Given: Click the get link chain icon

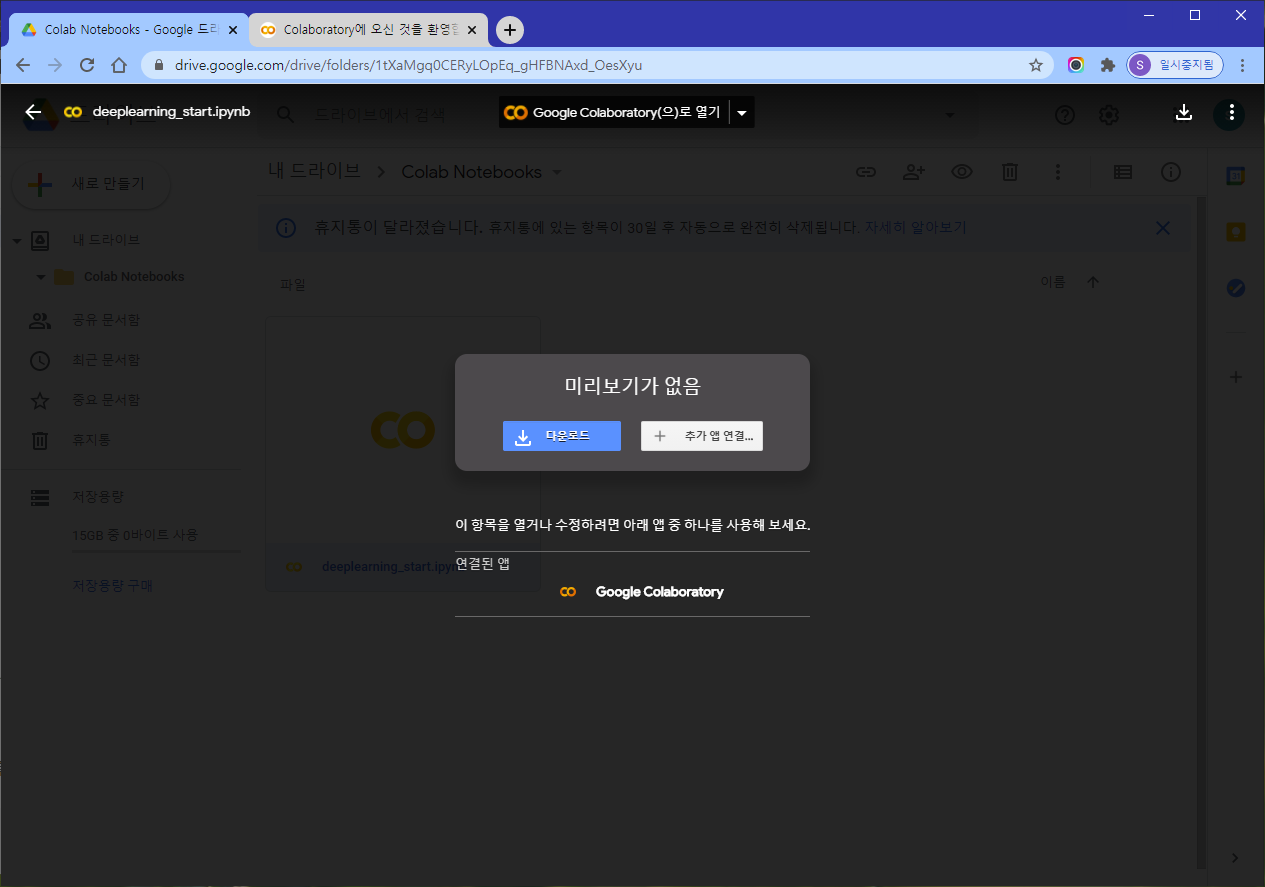Looking at the screenshot, I should pyautogui.click(x=866, y=172).
